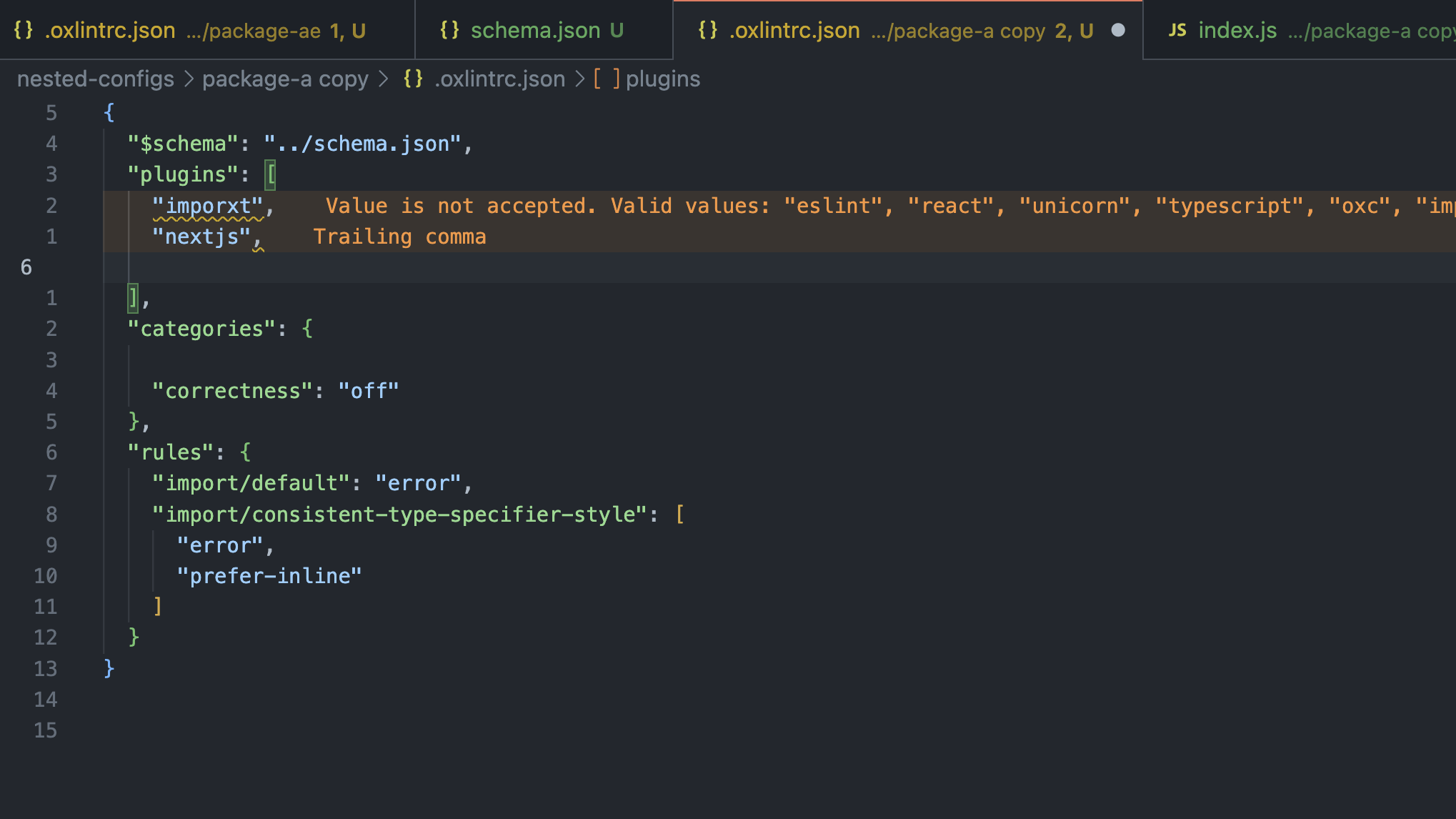This screenshot has width=1456, height=819.
Task: Click the squiggle-underlined imporxt plugin value
Action: (x=208, y=205)
